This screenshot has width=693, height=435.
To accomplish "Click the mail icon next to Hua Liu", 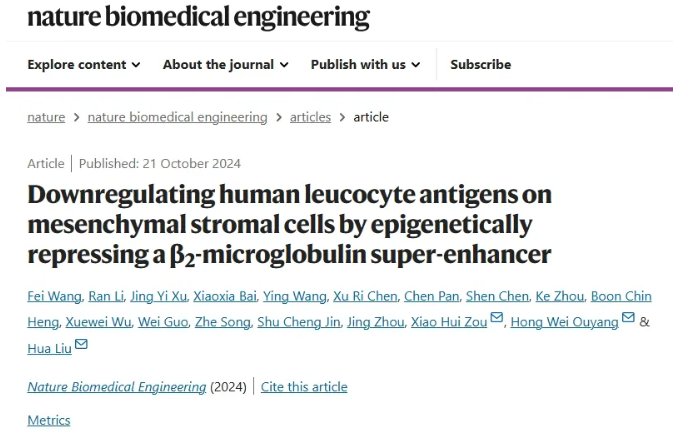I will click(x=81, y=345).
